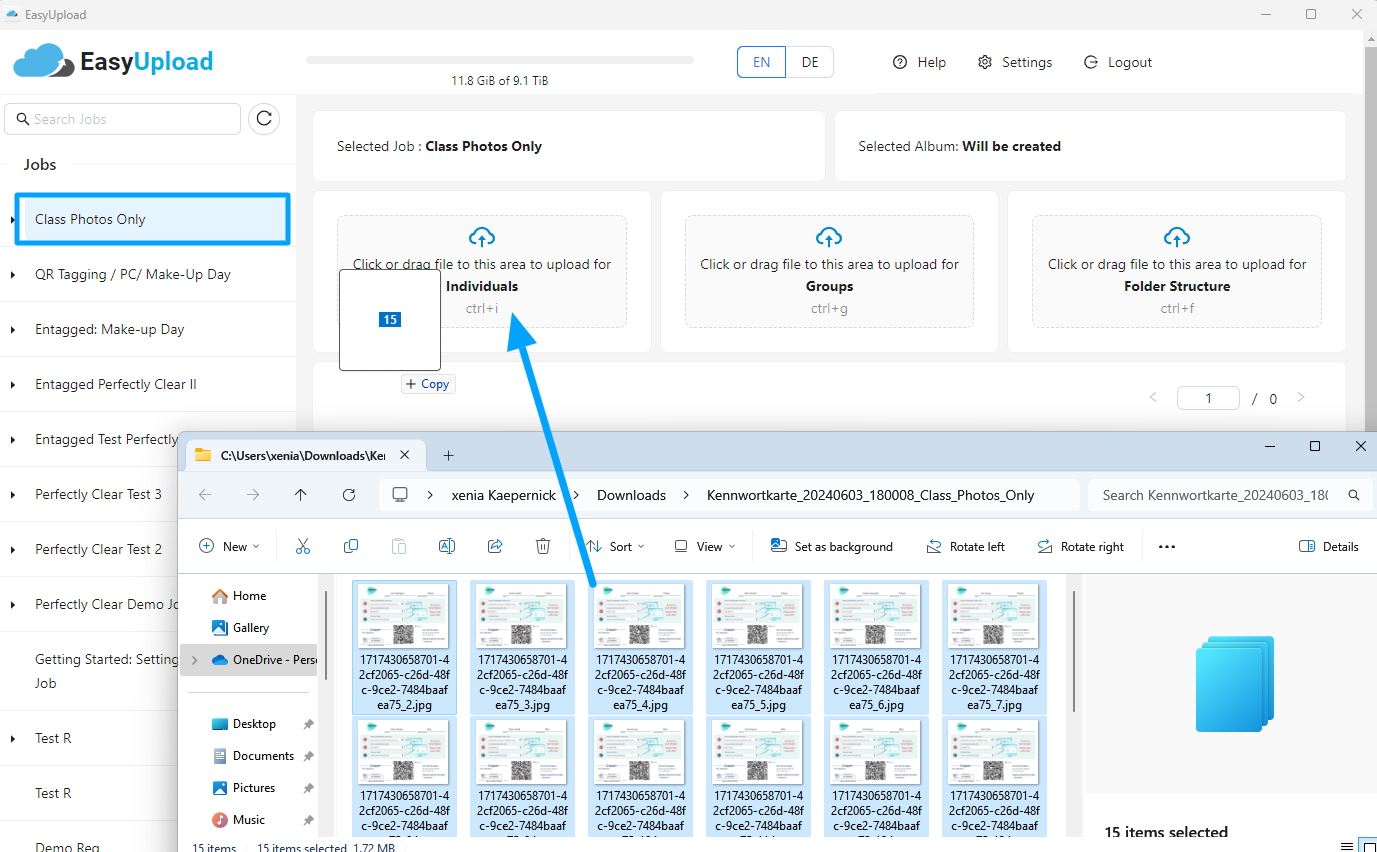Refresh the File Explorer folder
This screenshot has width=1377, height=852.
[349, 495]
